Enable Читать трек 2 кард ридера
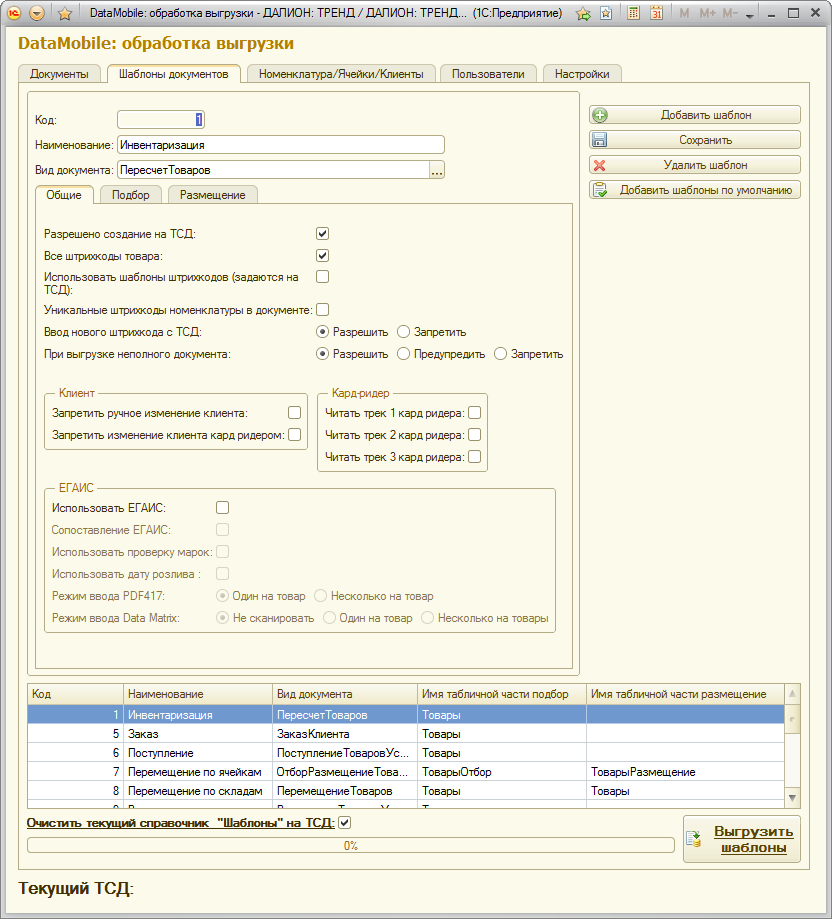The height and width of the screenshot is (919, 832). tap(475, 434)
